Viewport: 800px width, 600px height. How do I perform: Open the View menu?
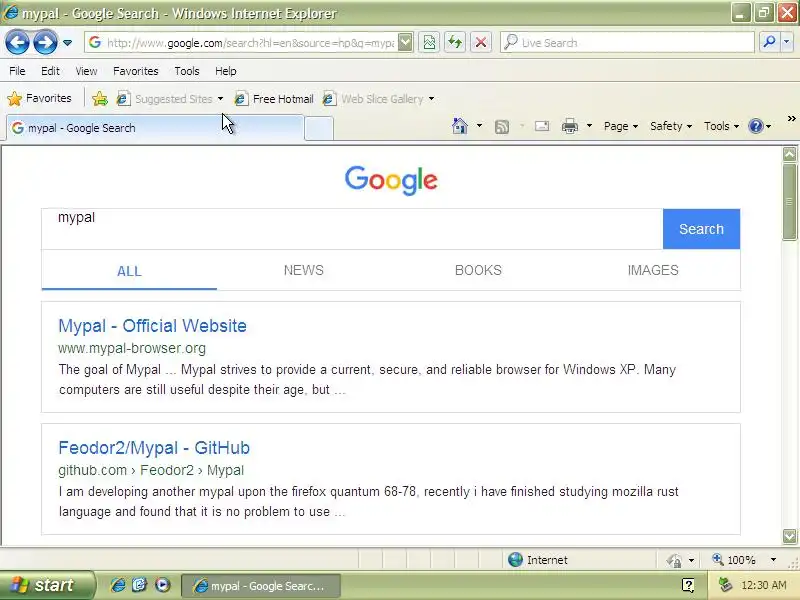tap(86, 71)
